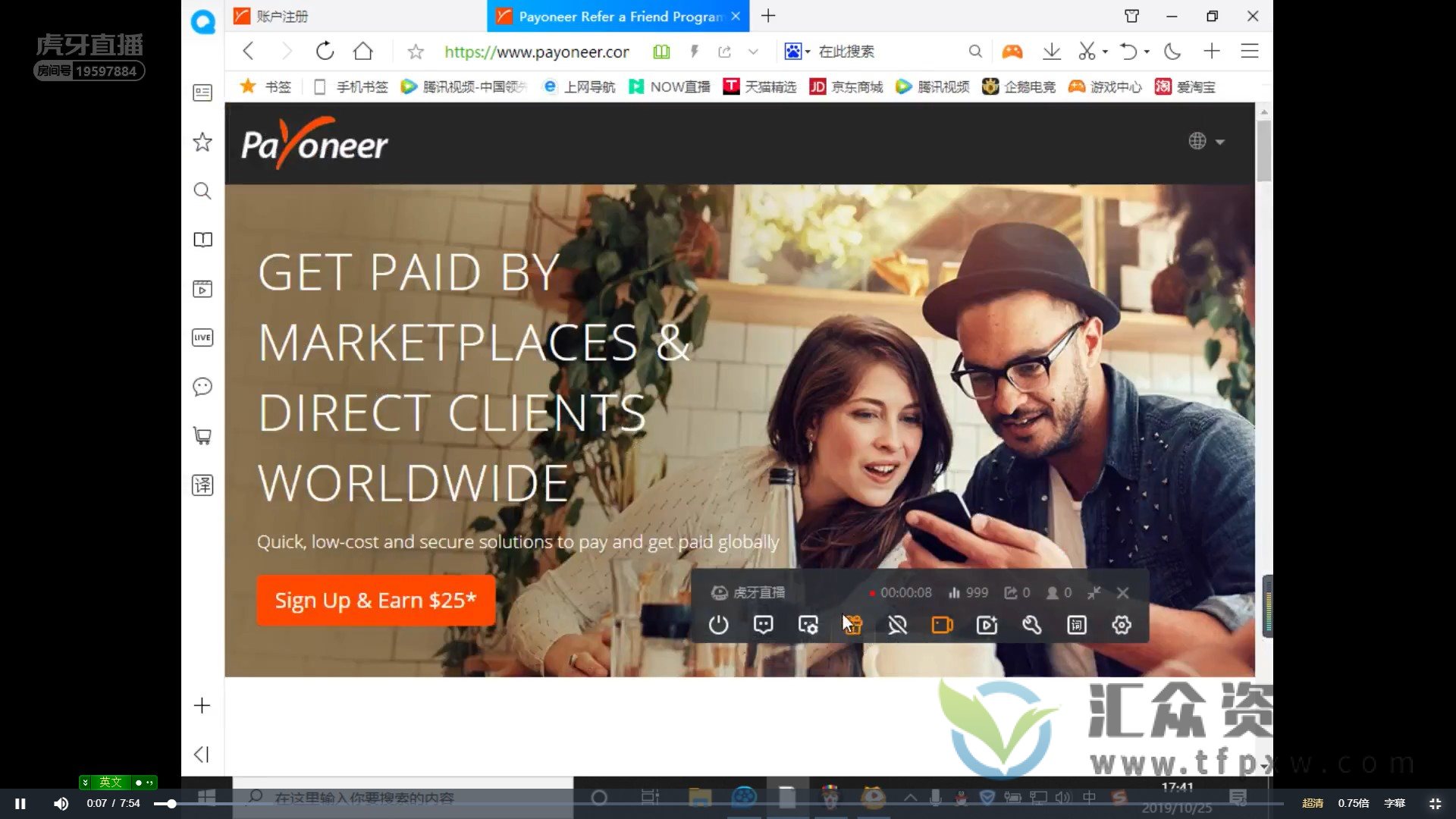Expand the share dropdown in address bar
1456x819 pixels.
(x=752, y=51)
